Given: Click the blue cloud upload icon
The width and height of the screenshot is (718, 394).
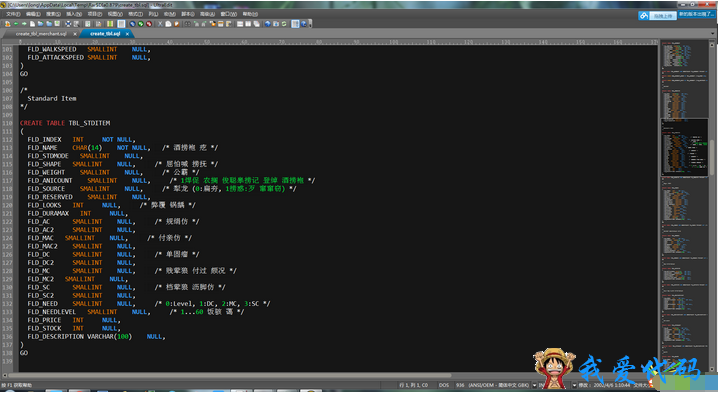Looking at the screenshot, I should (643, 16).
